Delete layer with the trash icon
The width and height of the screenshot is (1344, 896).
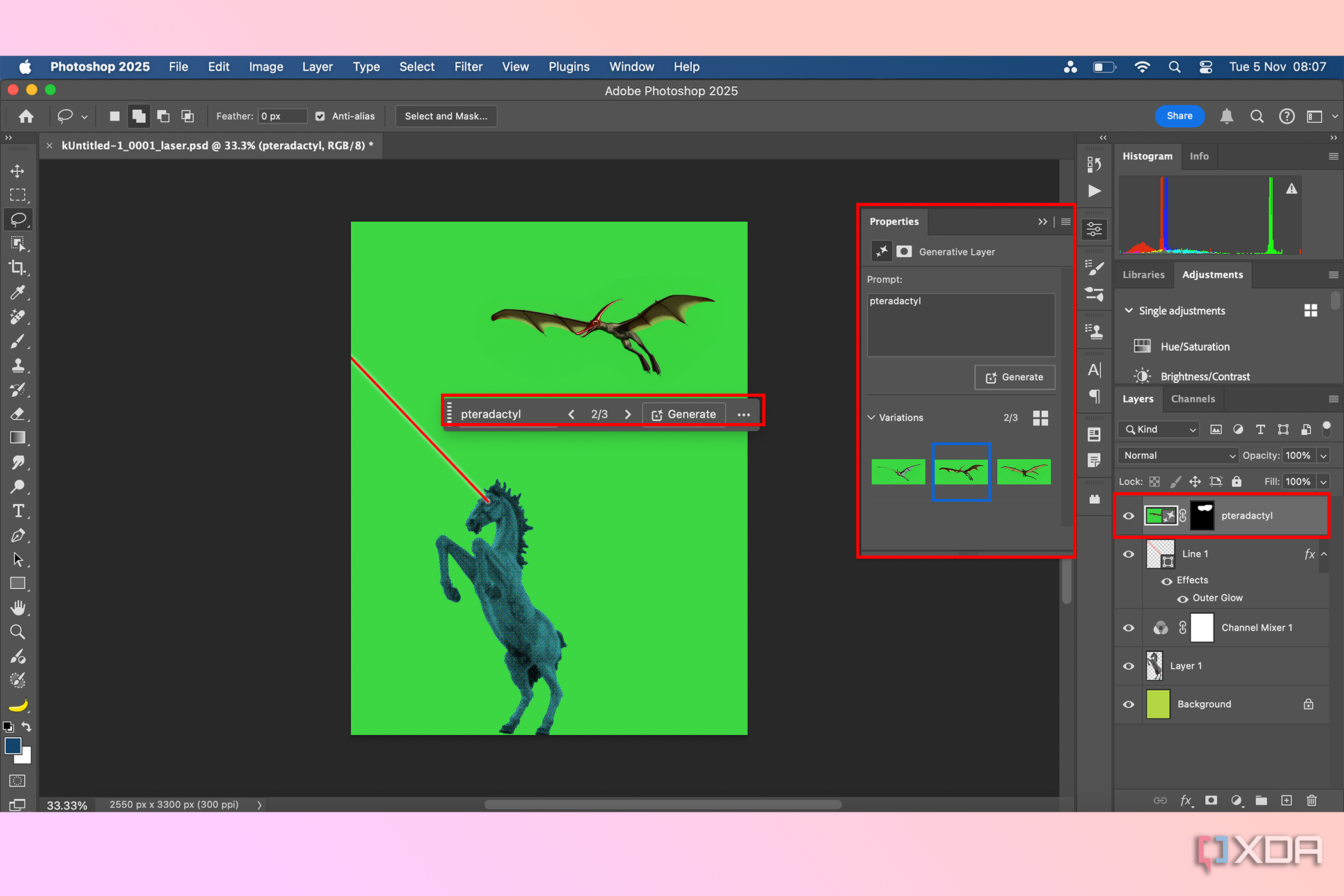pyautogui.click(x=1311, y=800)
